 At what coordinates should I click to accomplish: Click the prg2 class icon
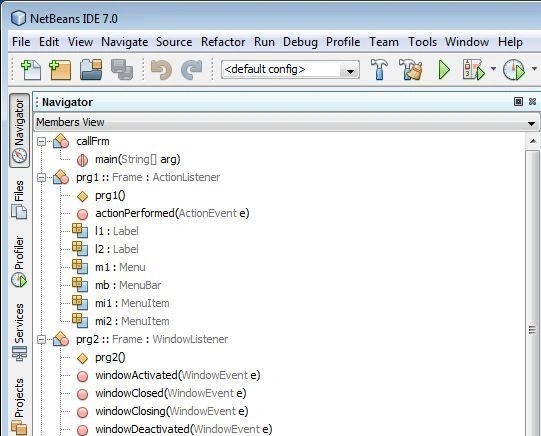click(x=61, y=339)
